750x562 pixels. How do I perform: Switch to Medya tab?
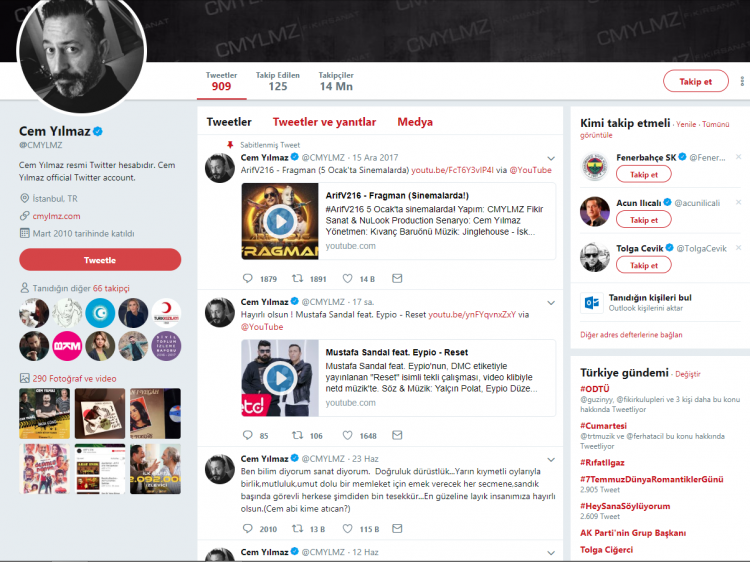pyautogui.click(x=415, y=122)
